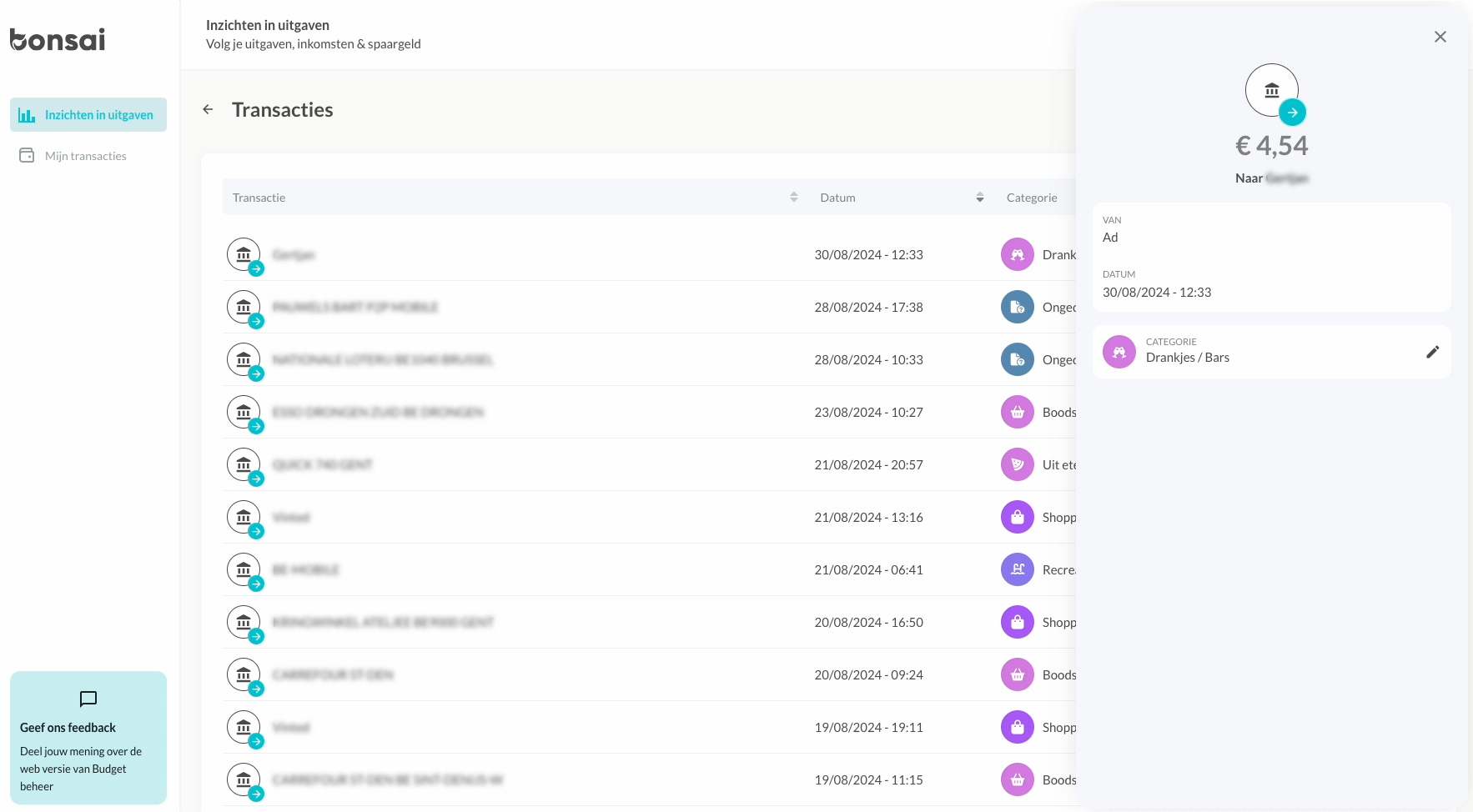Click the Datum column header label
Image resolution: width=1473 pixels, height=812 pixels.
837,198
